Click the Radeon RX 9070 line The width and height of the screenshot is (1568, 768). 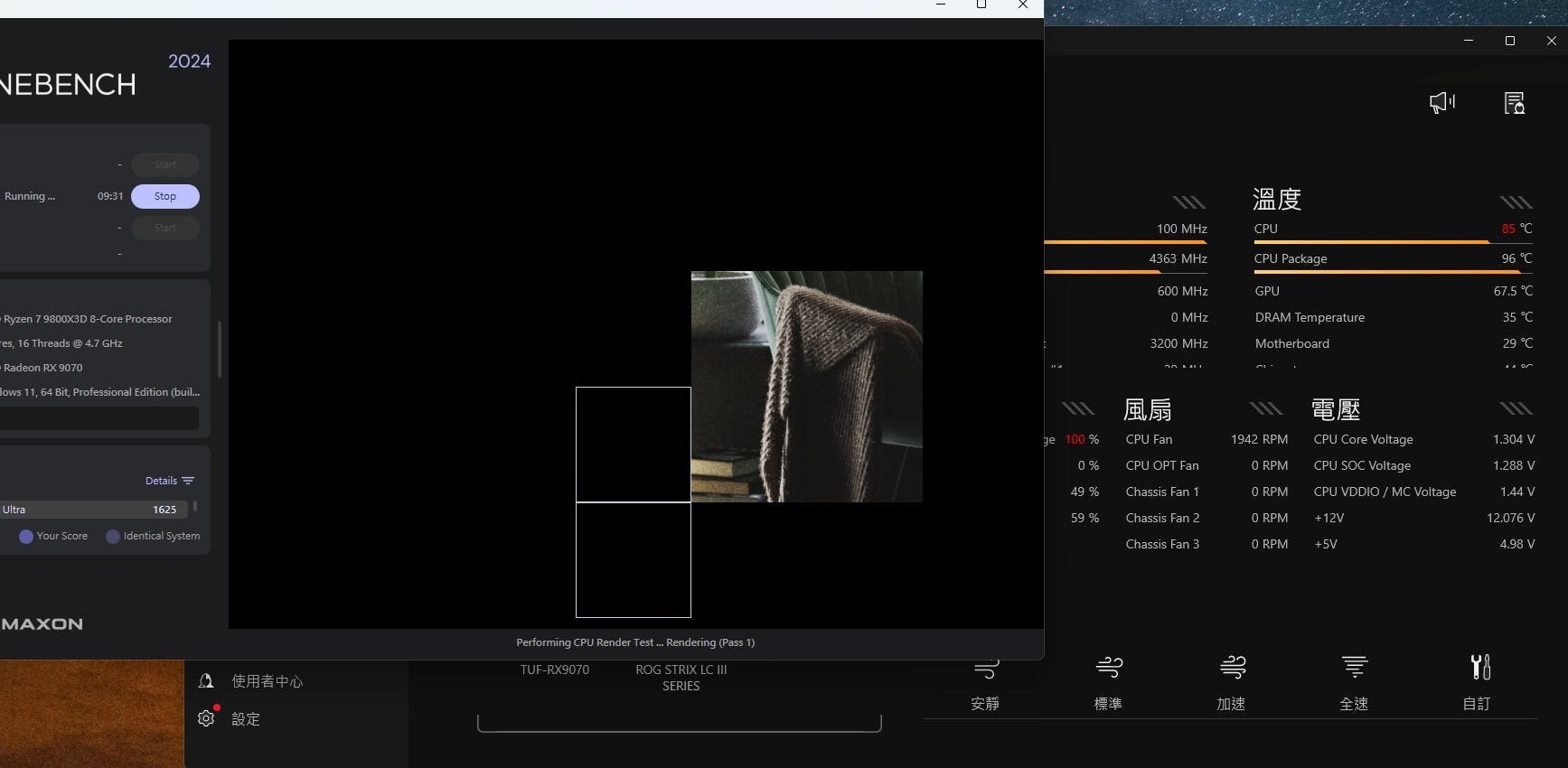tap(42, 368)
